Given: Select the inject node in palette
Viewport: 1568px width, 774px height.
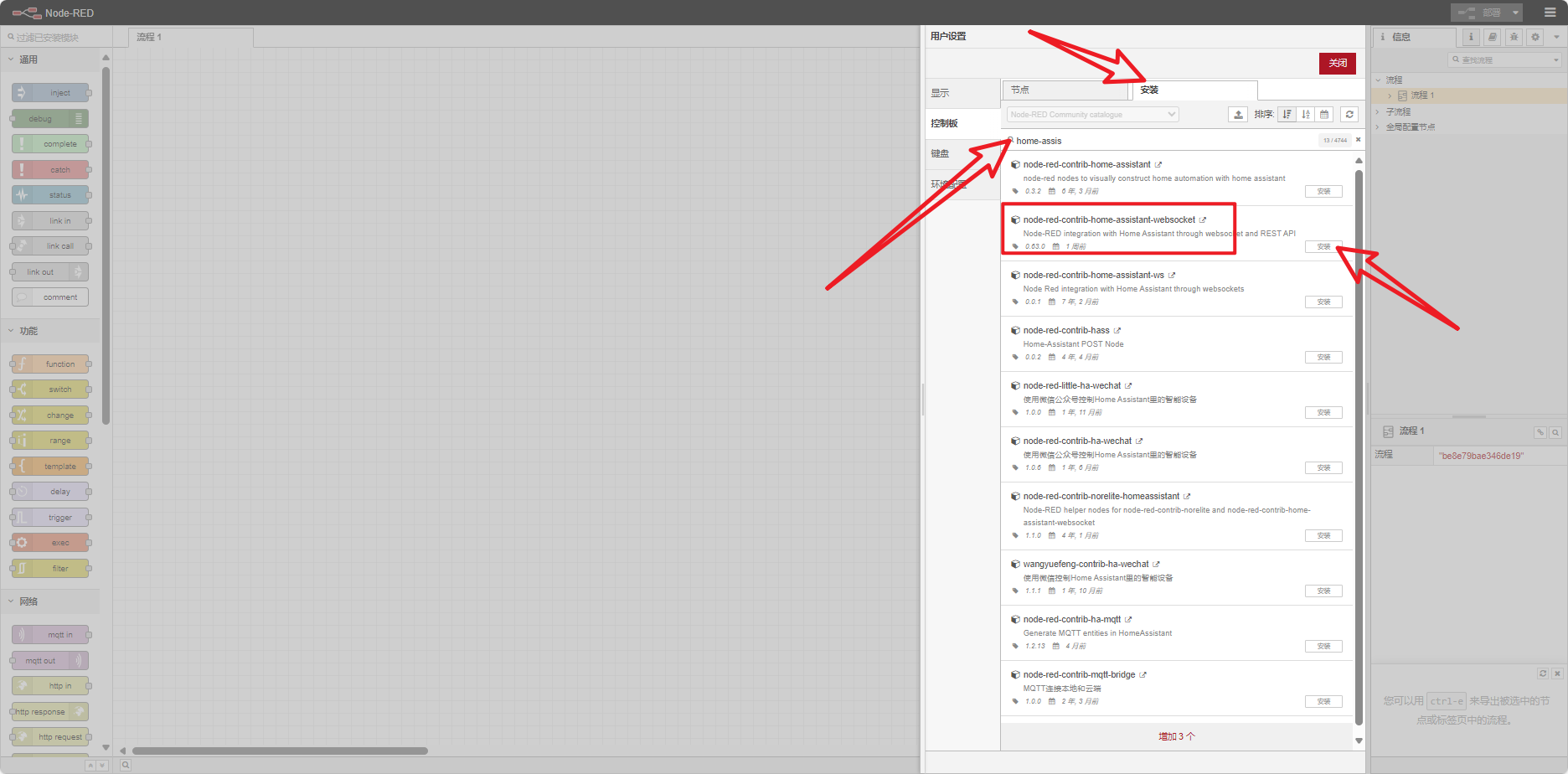Looking at the screenshot, I should pyautogui.click(x=51, y=93).
